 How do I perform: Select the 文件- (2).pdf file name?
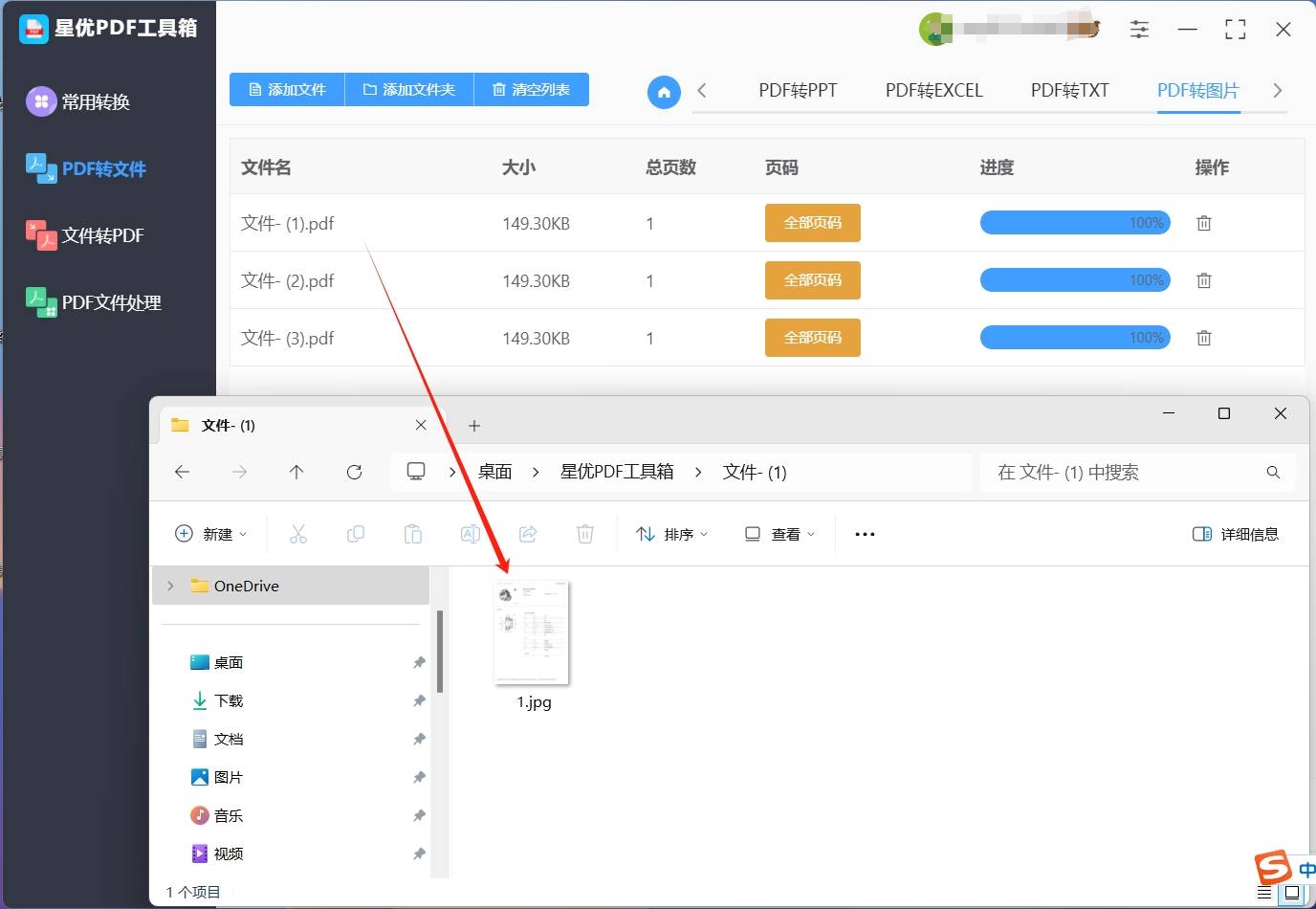(x=288, y=280)
